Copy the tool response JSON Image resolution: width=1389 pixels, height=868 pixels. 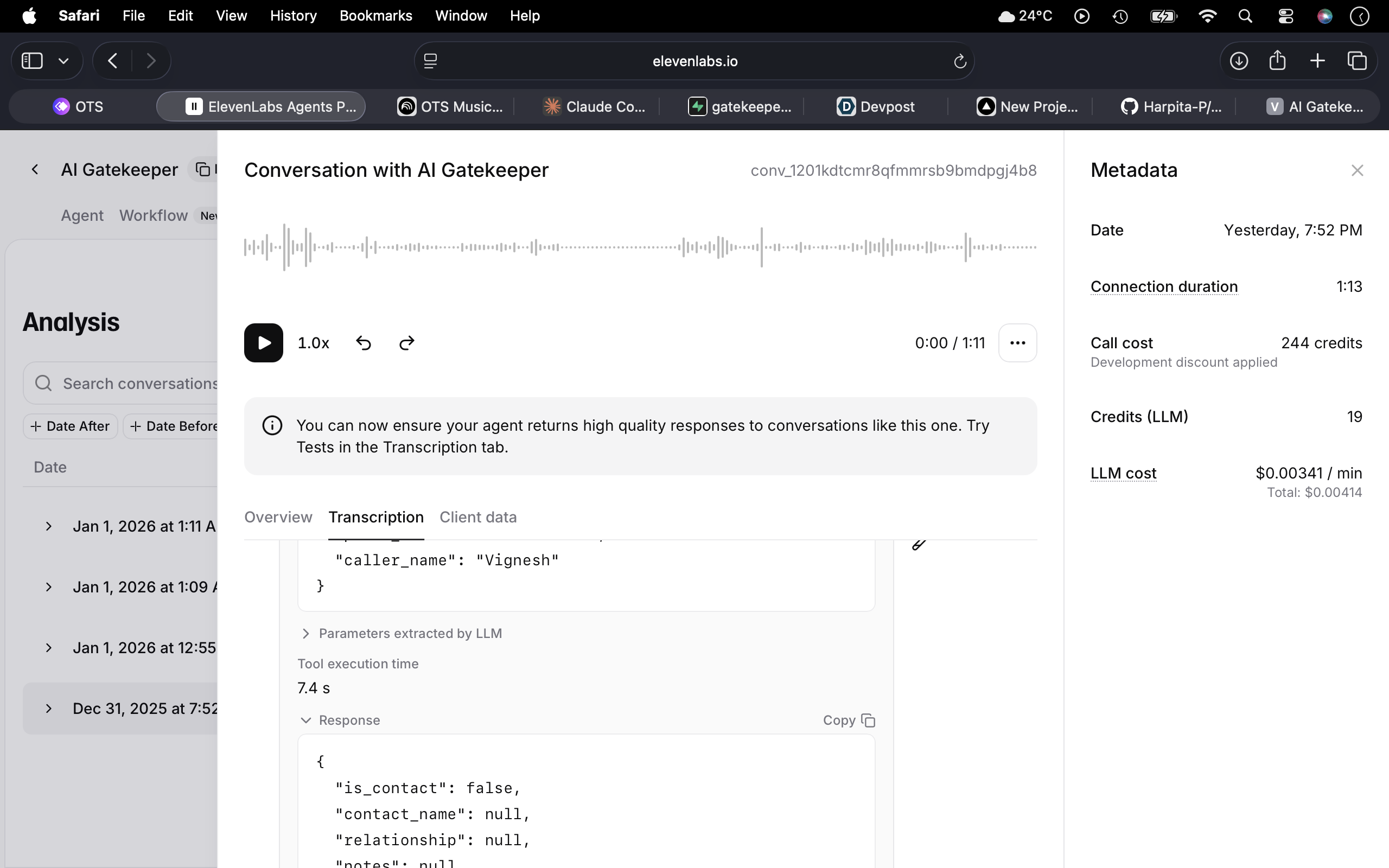[849, 720]
